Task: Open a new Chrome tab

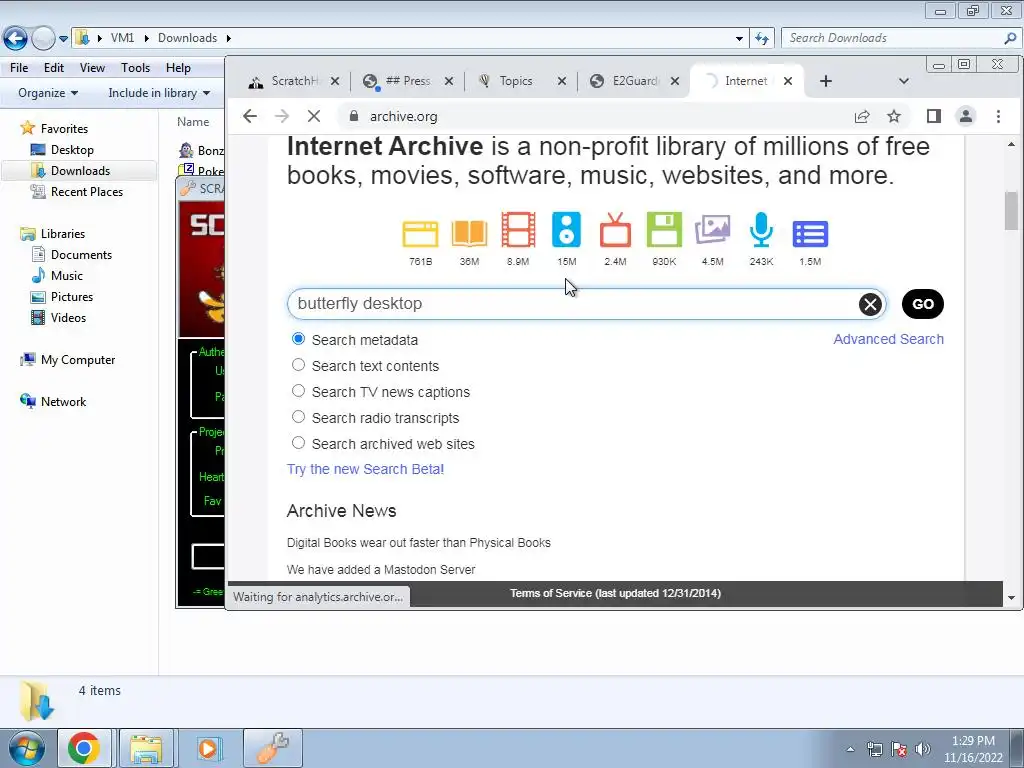Action: [x=825, y=81]
